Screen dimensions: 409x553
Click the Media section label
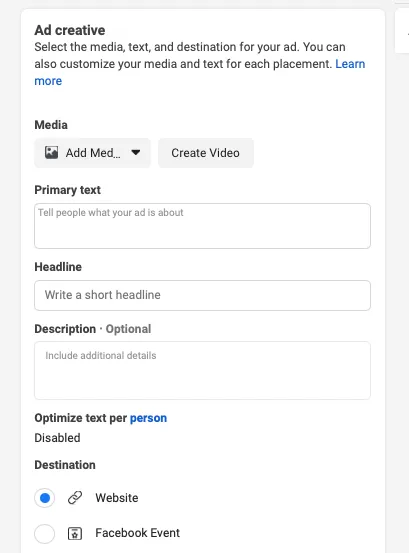coord(51,125)
